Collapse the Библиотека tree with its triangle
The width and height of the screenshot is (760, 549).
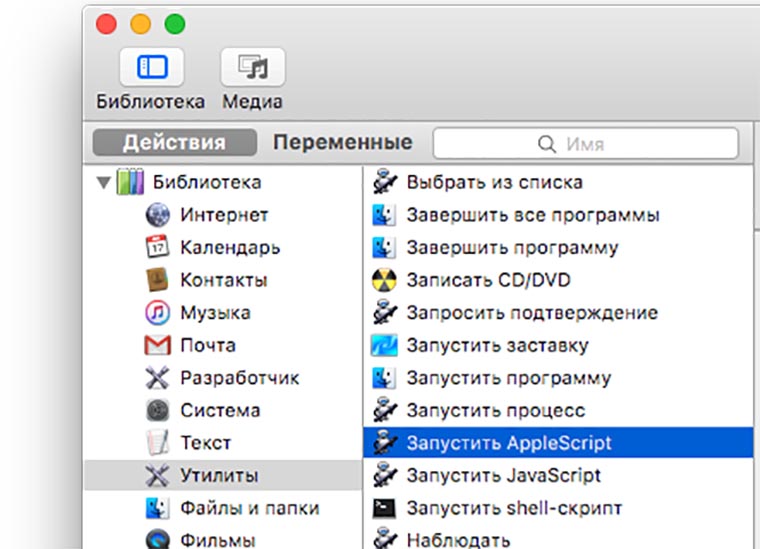pyautogui.click(x=103, y=183)
